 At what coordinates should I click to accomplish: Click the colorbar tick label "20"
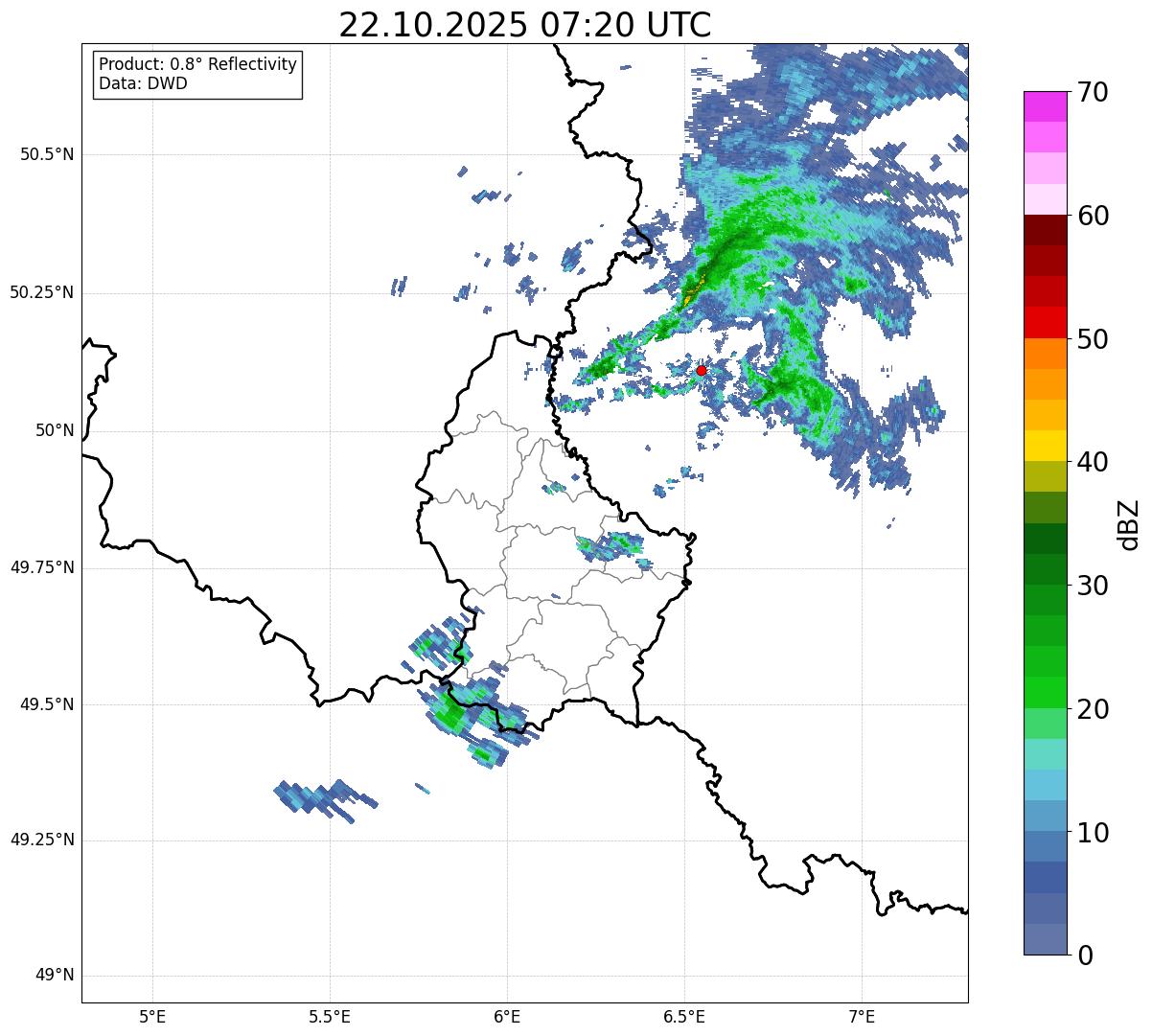pyautogui.click(x=1093, y=709)
